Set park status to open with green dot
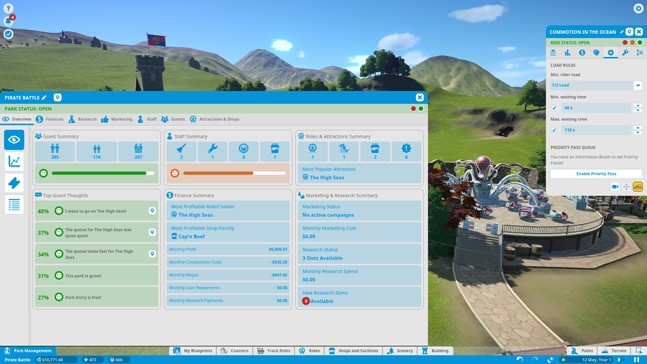 [421, 109]
